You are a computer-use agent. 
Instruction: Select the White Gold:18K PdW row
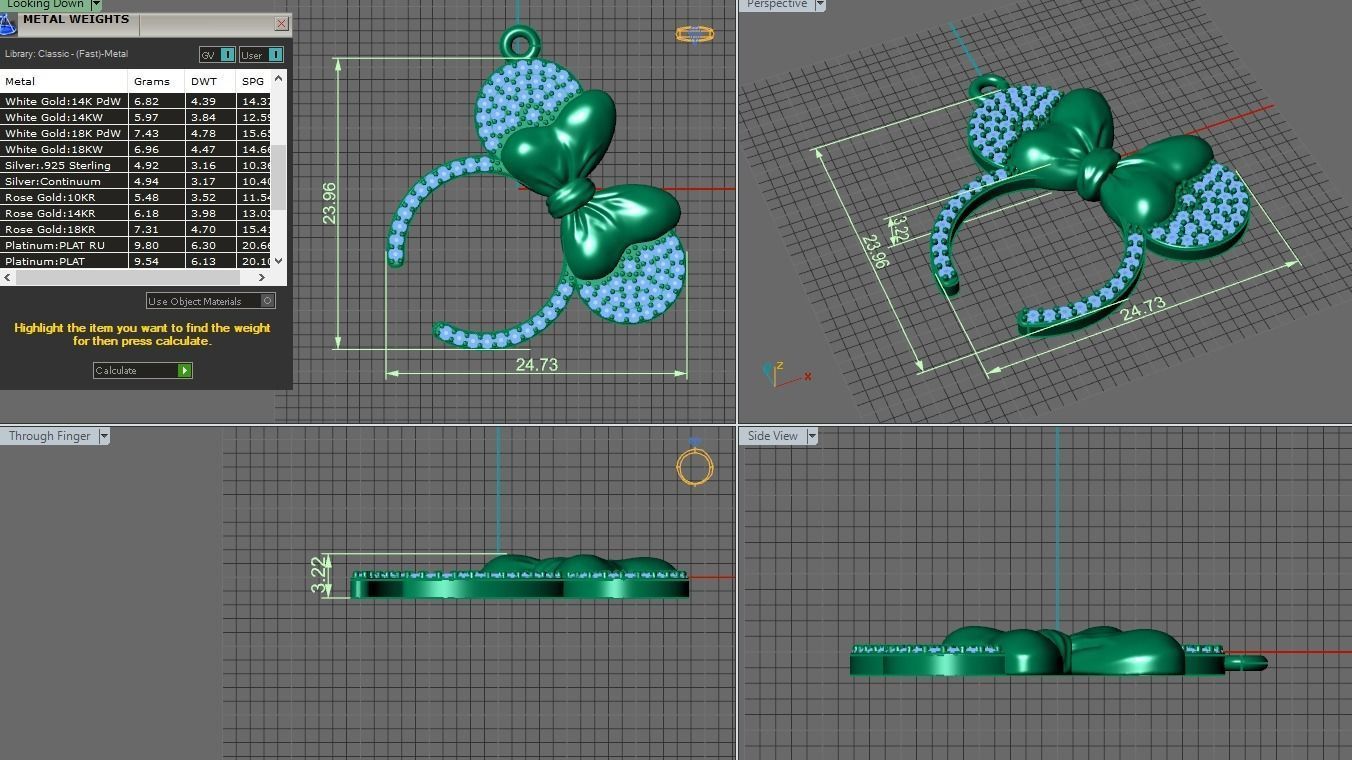click(x=135, y=133)
